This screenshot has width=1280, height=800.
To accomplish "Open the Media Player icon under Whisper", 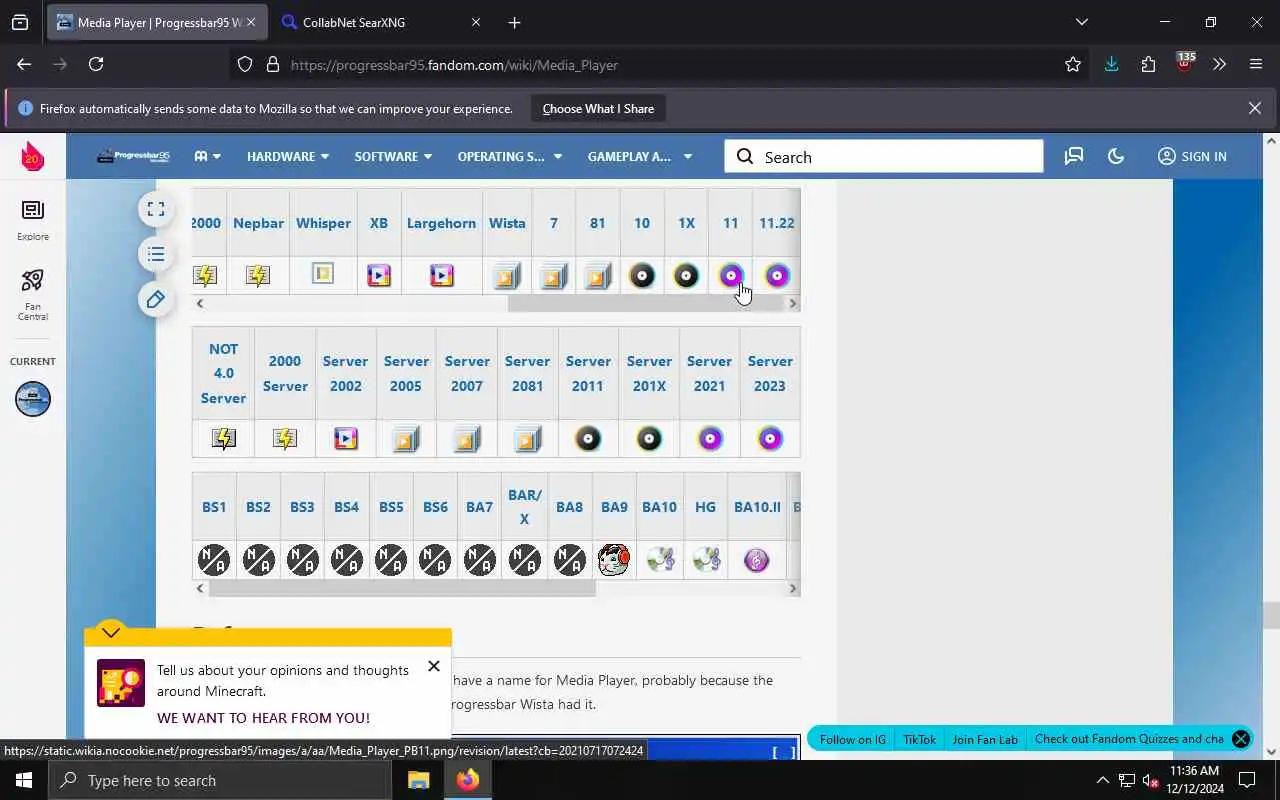I will (x=323, y=273).
